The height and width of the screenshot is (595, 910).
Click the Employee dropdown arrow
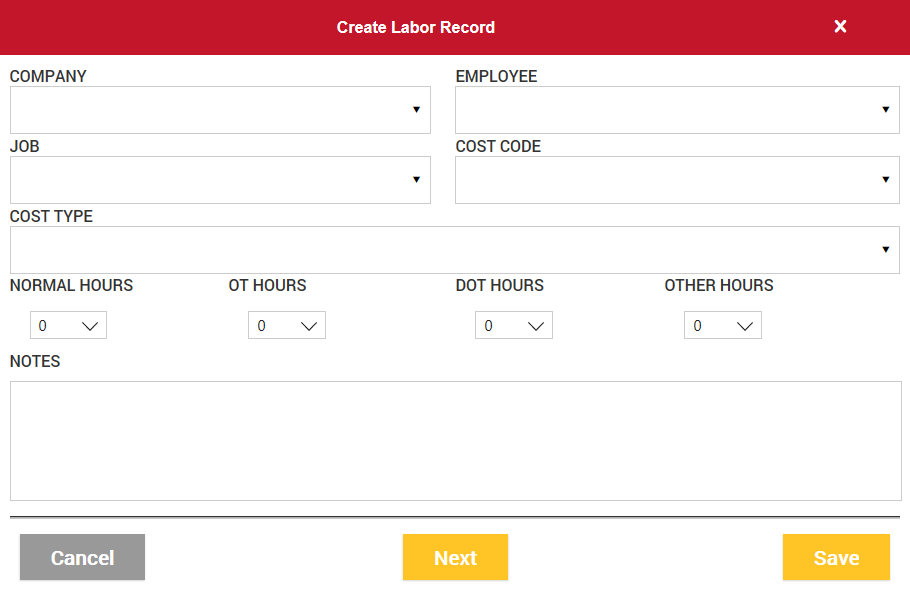(x=885, y=110)
